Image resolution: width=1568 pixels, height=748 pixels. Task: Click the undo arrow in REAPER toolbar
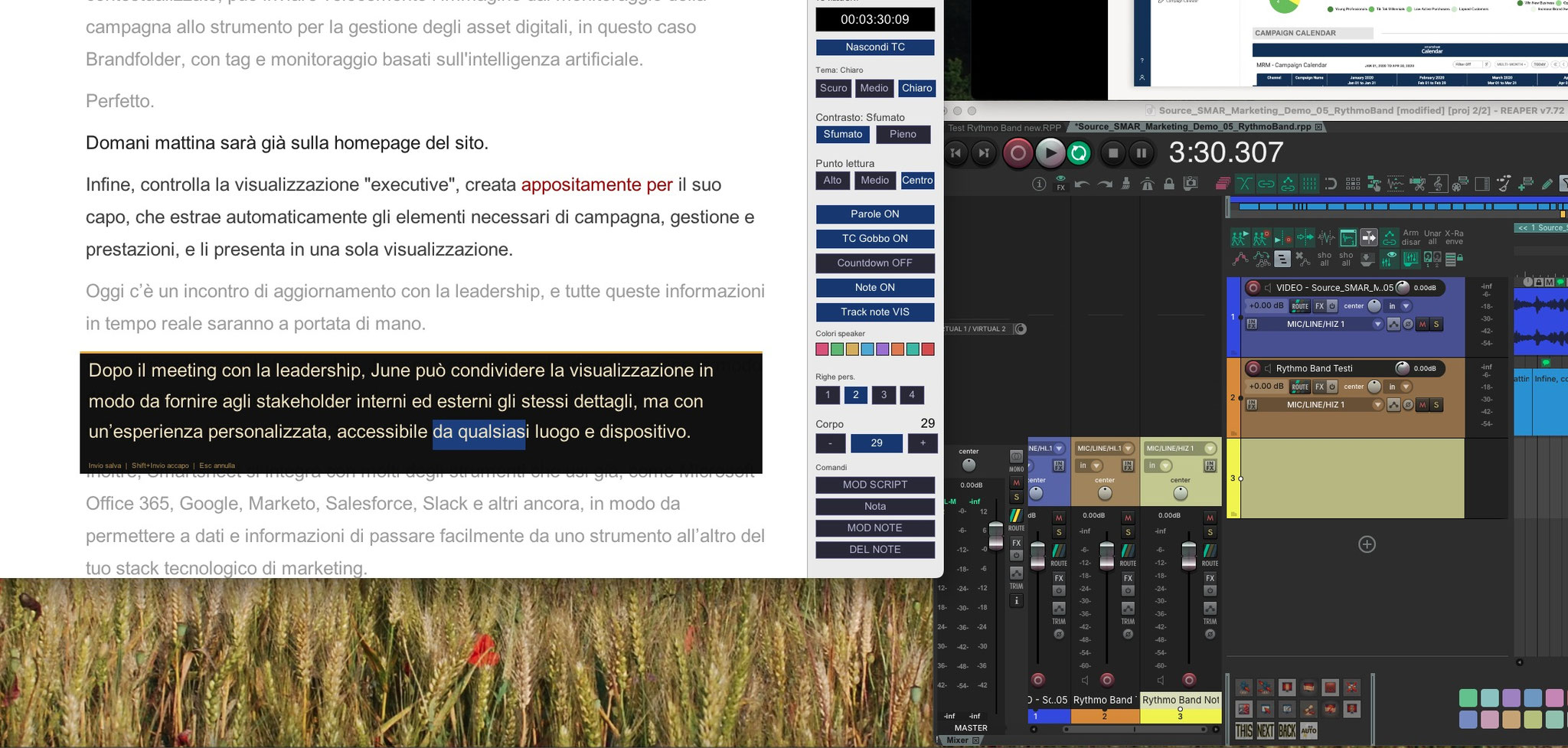click(x=1082, y=184)
